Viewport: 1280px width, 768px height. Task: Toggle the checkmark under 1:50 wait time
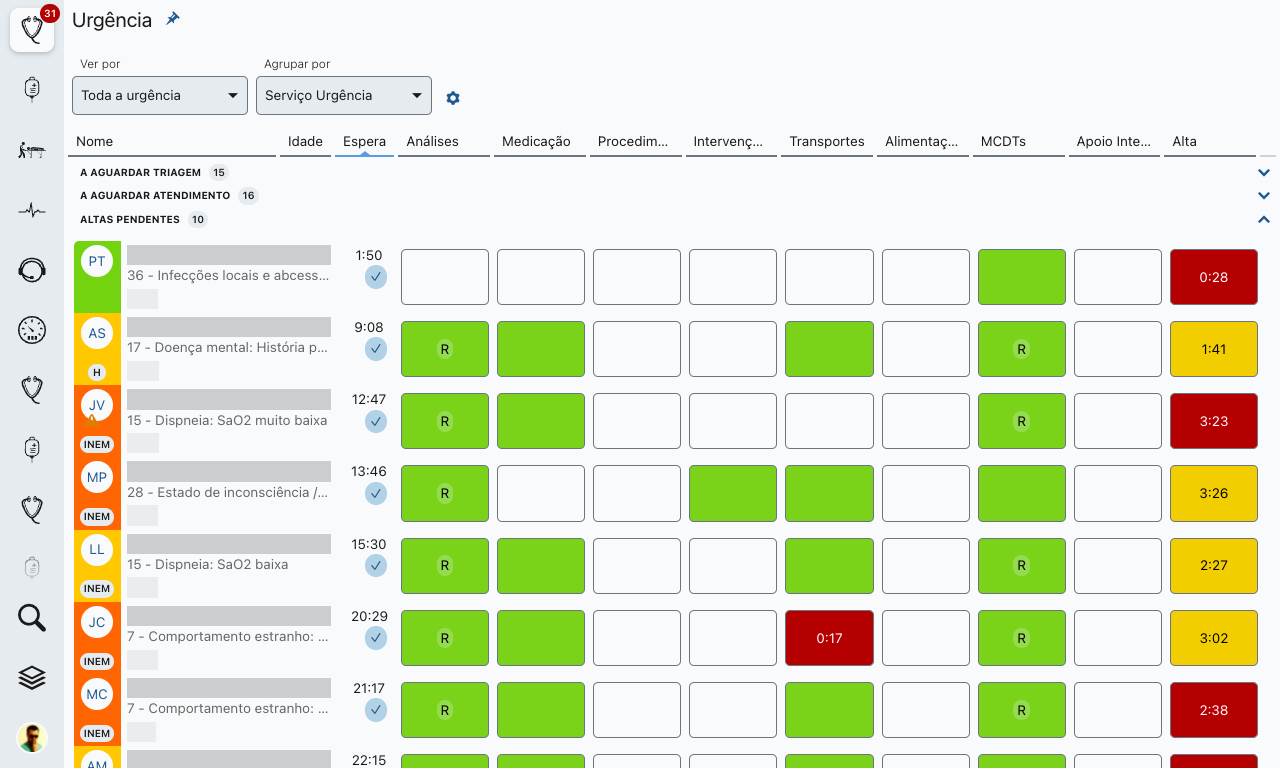[375, 277]
